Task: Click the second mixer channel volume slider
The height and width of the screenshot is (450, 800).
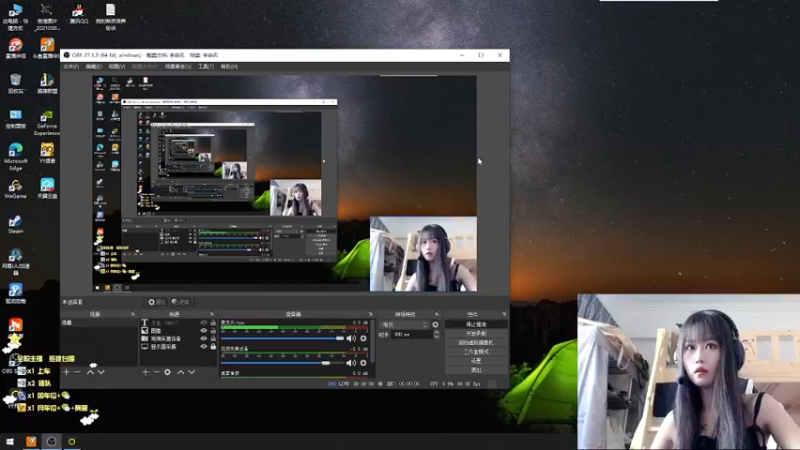Action: point(283,363)
